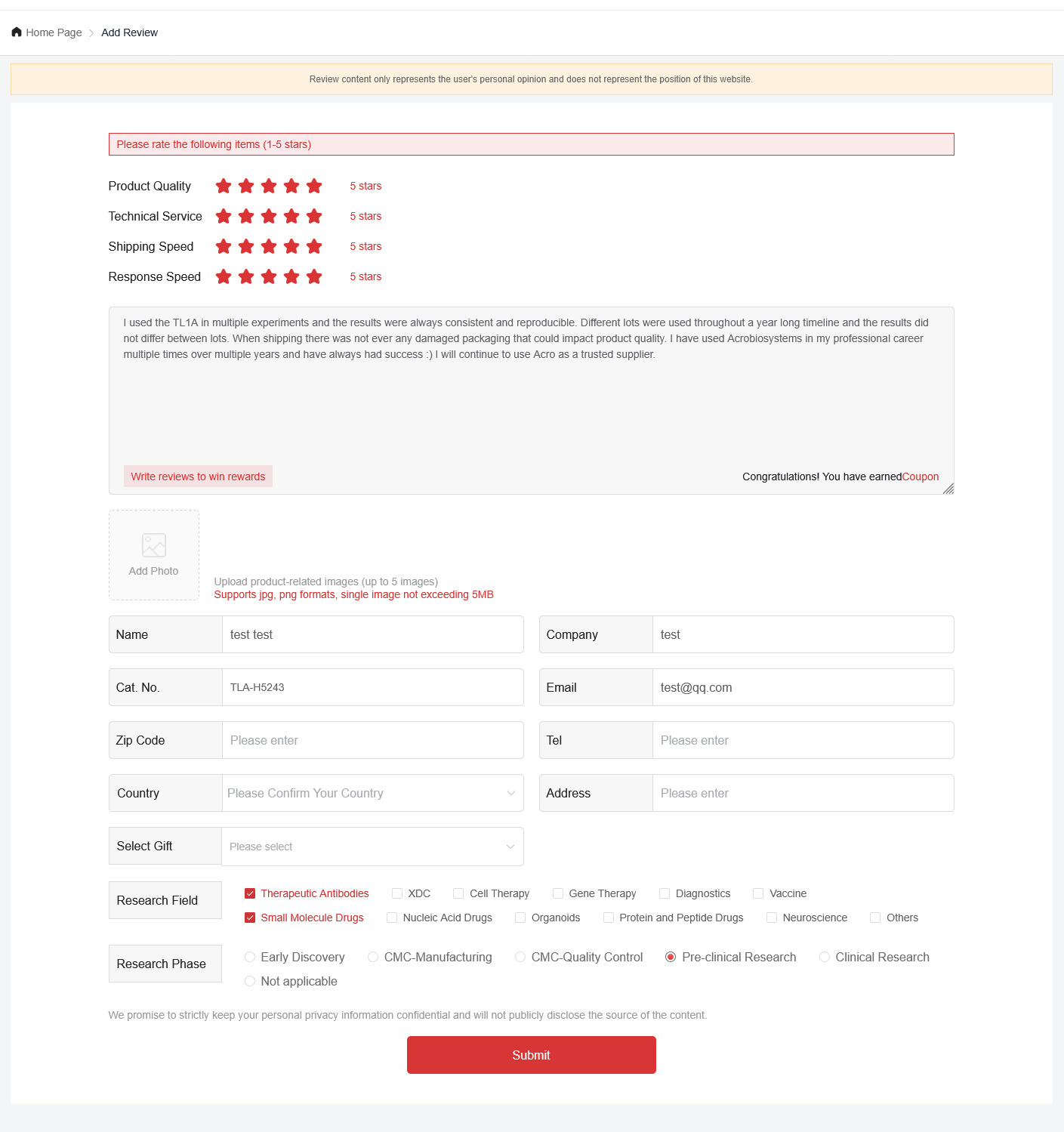Set Response Speed to four stars
The height and width of the screenshot is (1132, 1064).
tap(291, 276)
